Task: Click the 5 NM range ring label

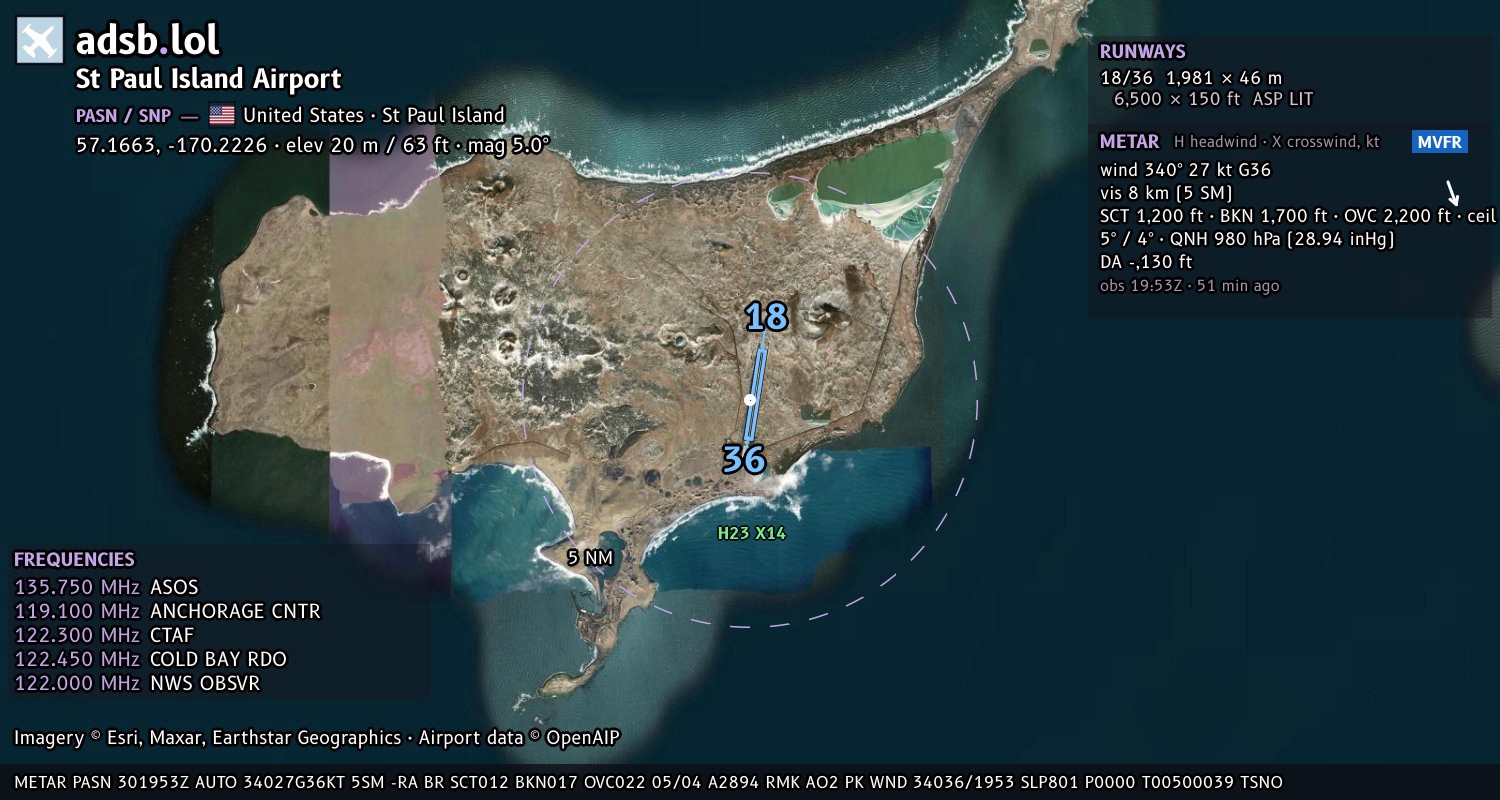Action: coord(590,557)
